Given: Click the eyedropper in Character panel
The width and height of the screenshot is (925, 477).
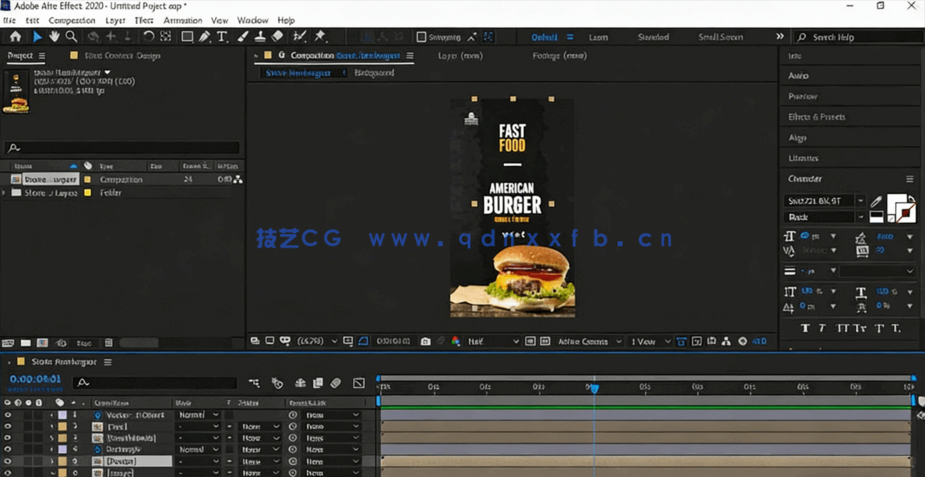Looking at the screenshot, I should 876,202.
